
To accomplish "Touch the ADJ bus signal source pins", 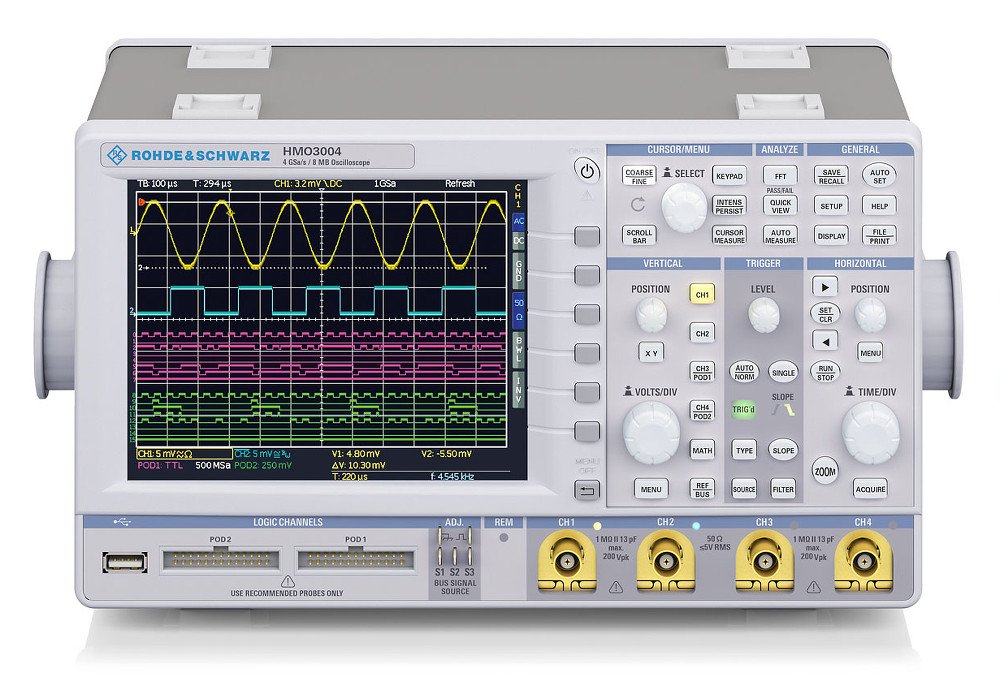I will [x=455, y=546].
